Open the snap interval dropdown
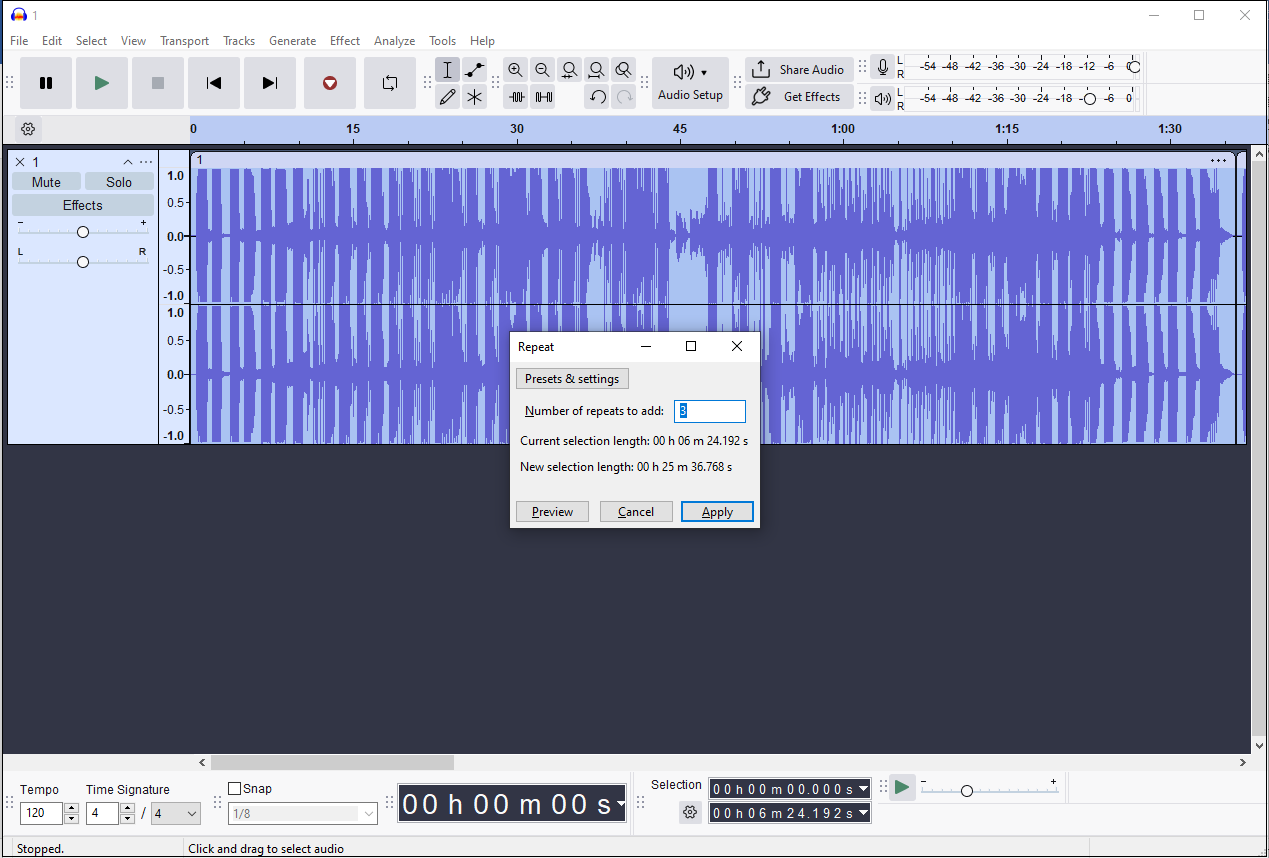1269x858 pixels. [303, 813]
